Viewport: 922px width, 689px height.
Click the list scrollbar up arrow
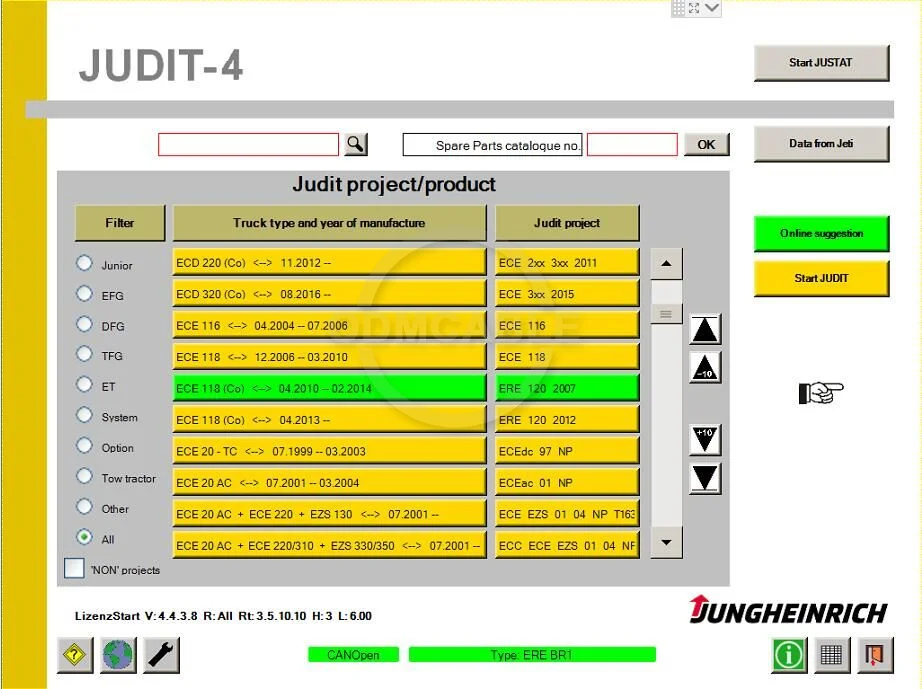pos(666,264)
